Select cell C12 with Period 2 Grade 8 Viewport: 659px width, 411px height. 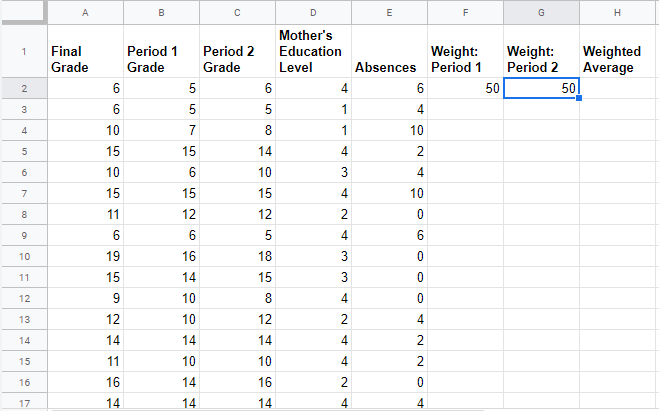237,298
